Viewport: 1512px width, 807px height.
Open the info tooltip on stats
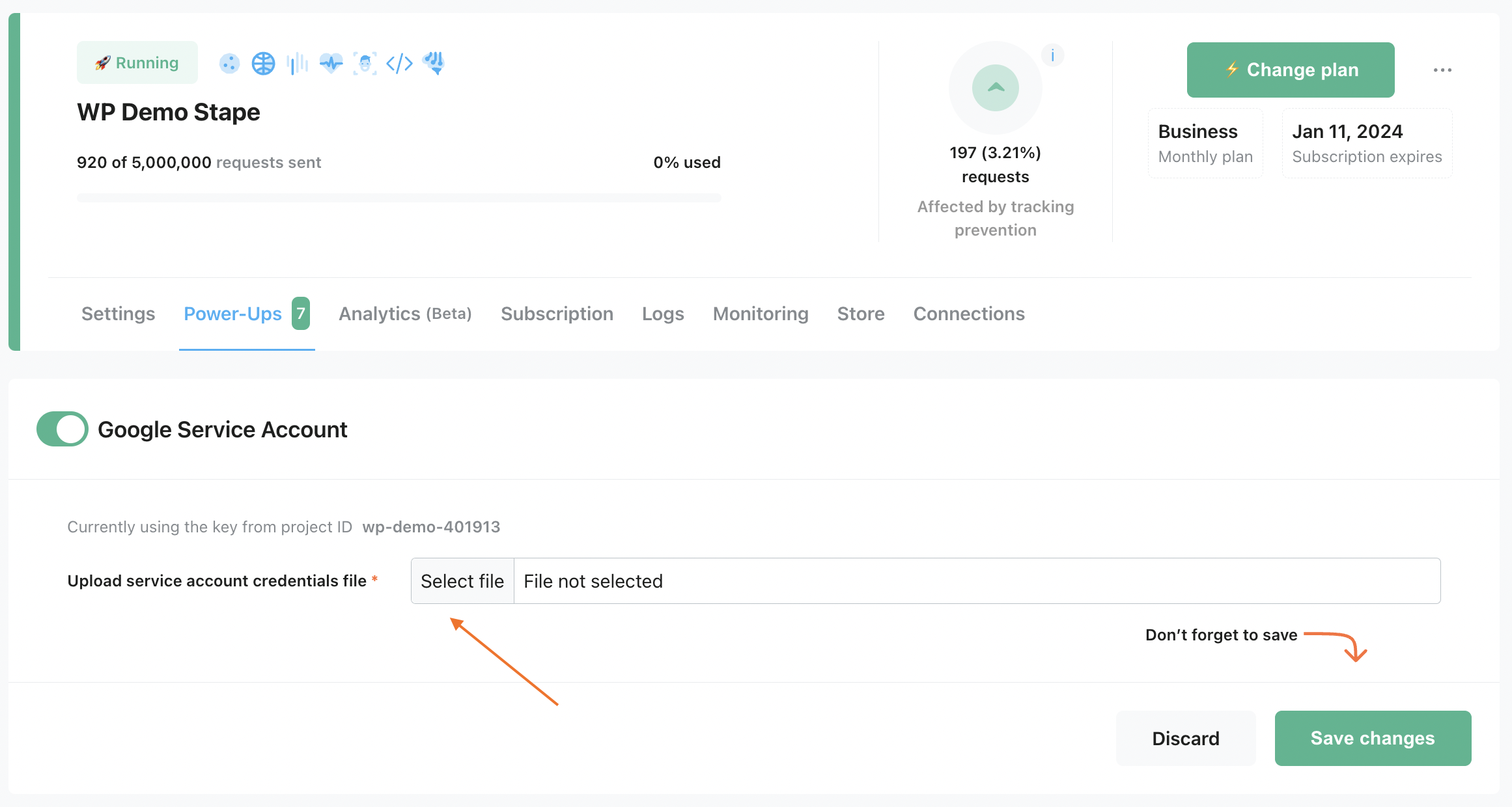(1052, 55)
